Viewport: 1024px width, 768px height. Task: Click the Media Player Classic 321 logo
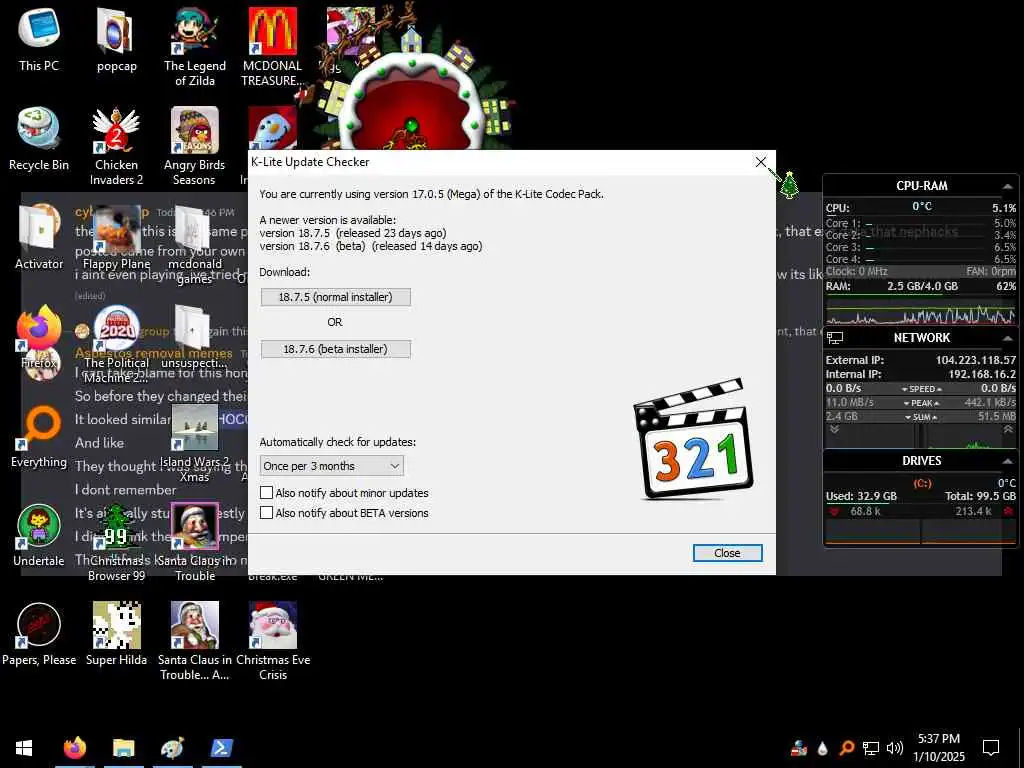(x=693, y=439)
